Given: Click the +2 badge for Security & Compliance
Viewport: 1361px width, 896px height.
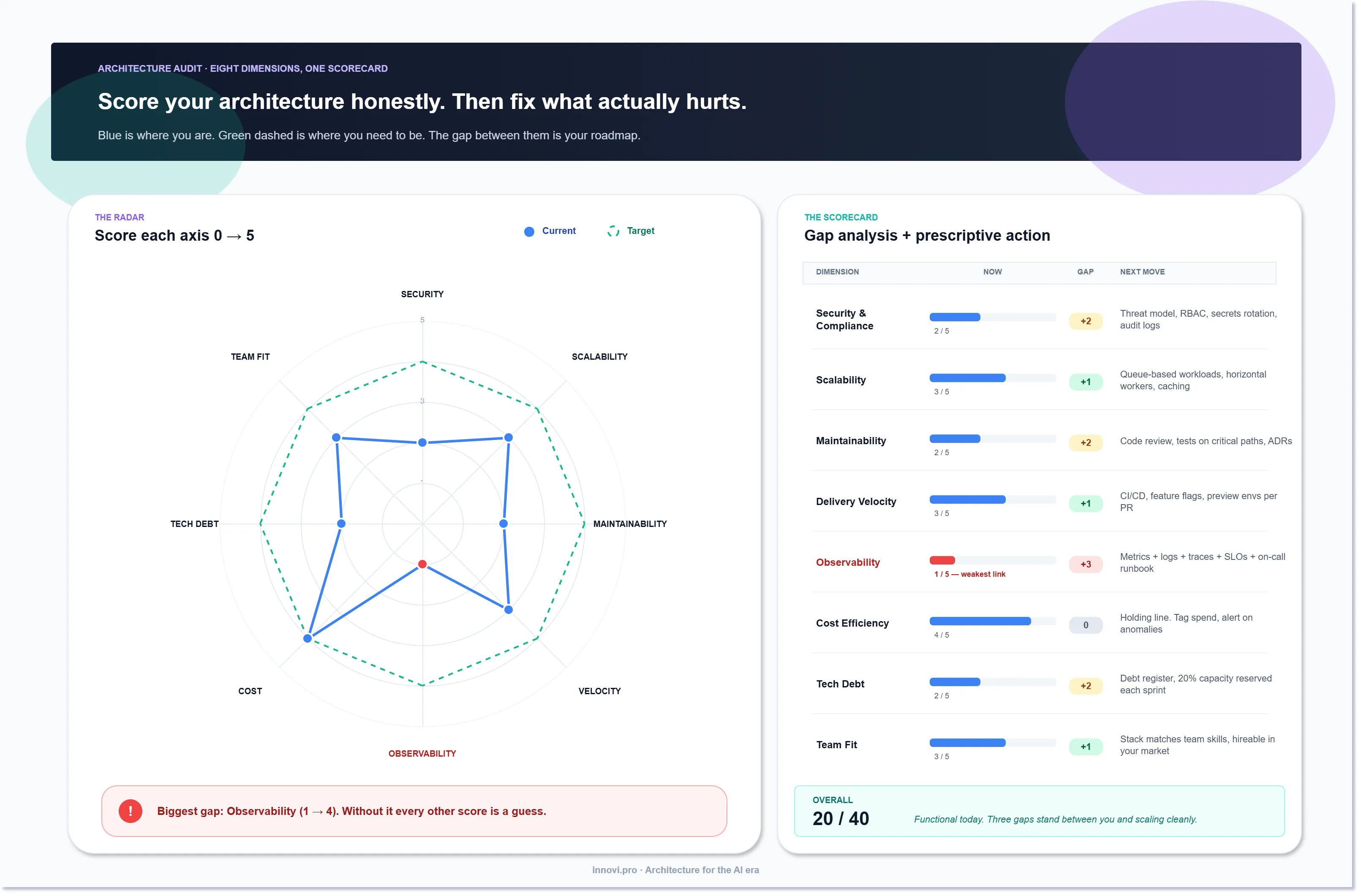Looking at the screenshot, I should (1085, 321).
